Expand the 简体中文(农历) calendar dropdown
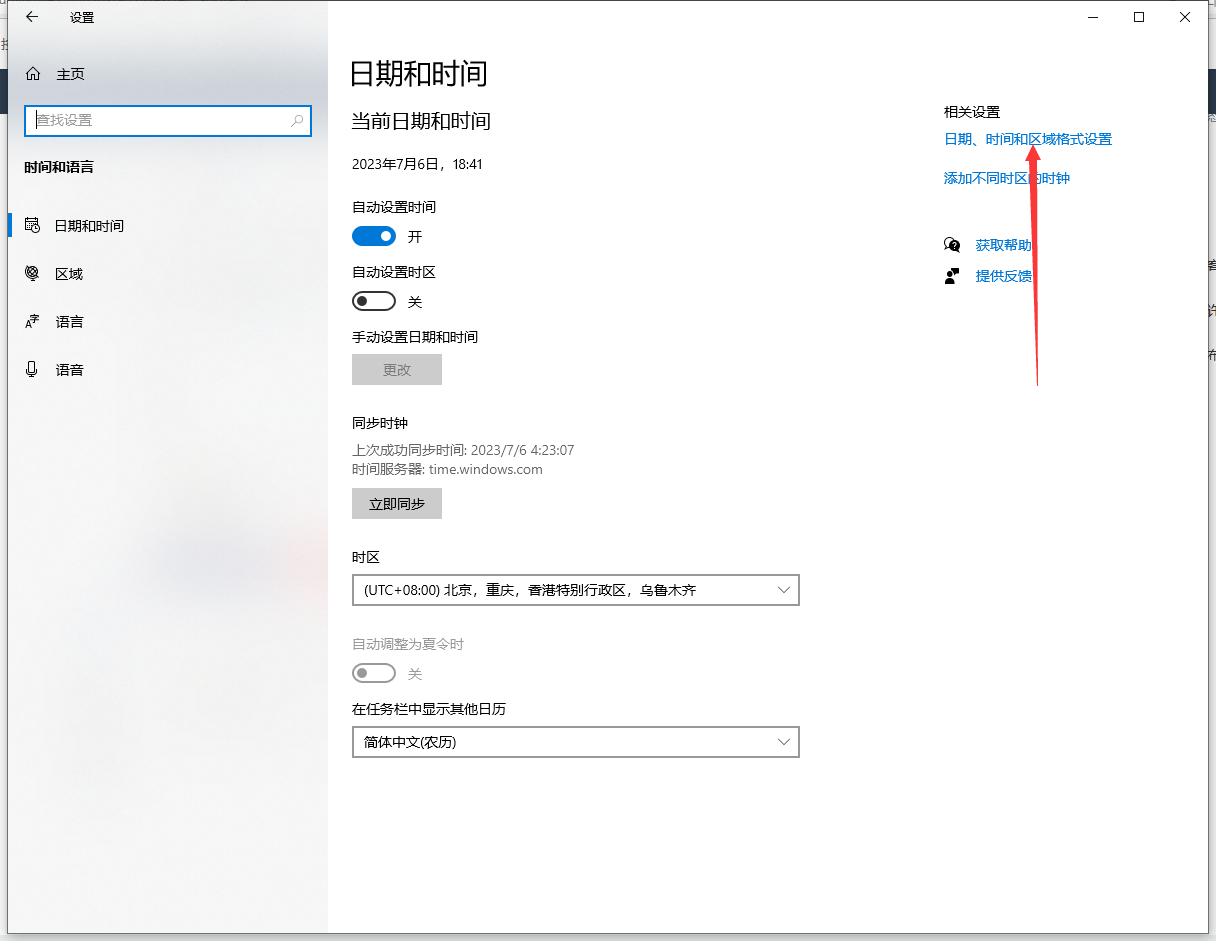The image size is (1216, 941). tap(575, 742)
